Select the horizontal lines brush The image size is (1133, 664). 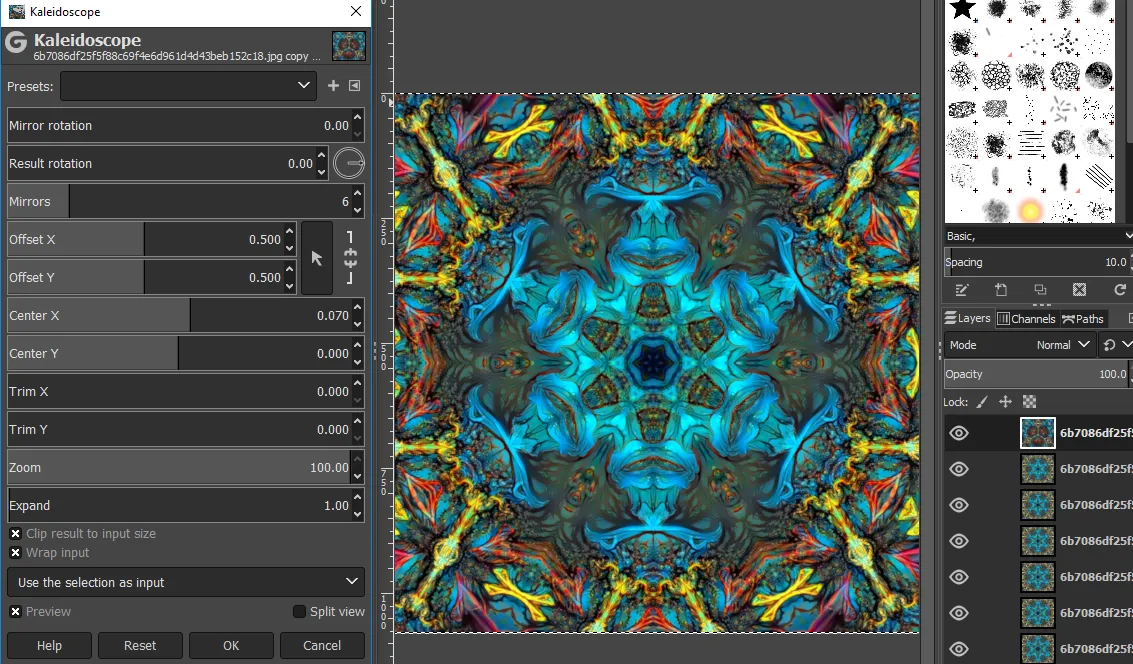[x=1030, y=143]
